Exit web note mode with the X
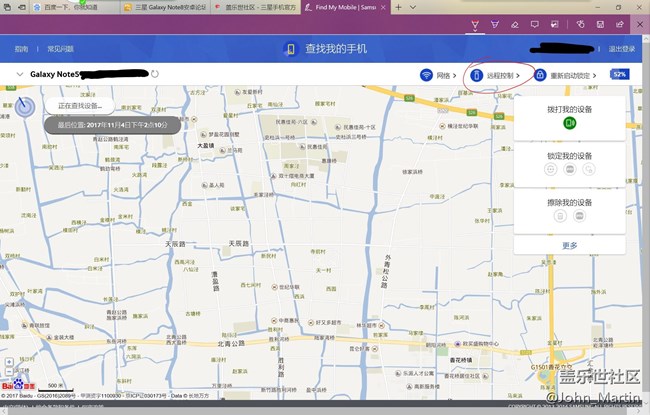The width and height of the screenshot is (650, 415). click(x=640, y=25)
